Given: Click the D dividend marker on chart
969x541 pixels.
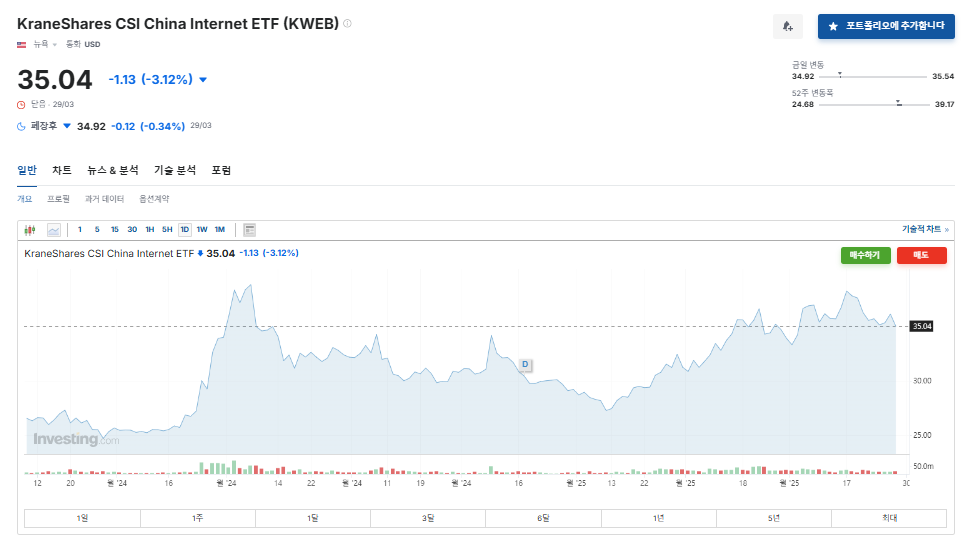Looking at the screenshot, I should point(525,365).
